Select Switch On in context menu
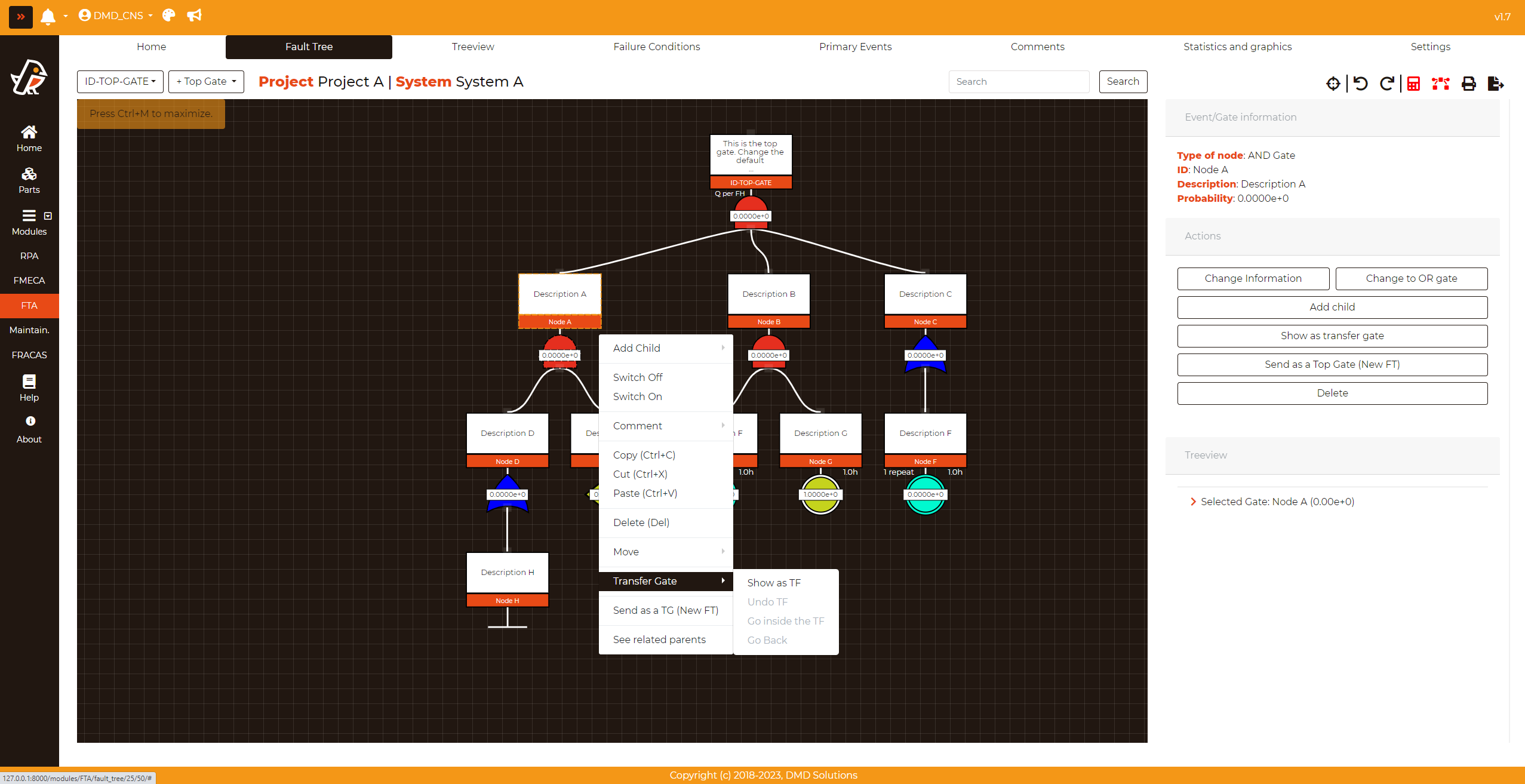 (637, 396)
